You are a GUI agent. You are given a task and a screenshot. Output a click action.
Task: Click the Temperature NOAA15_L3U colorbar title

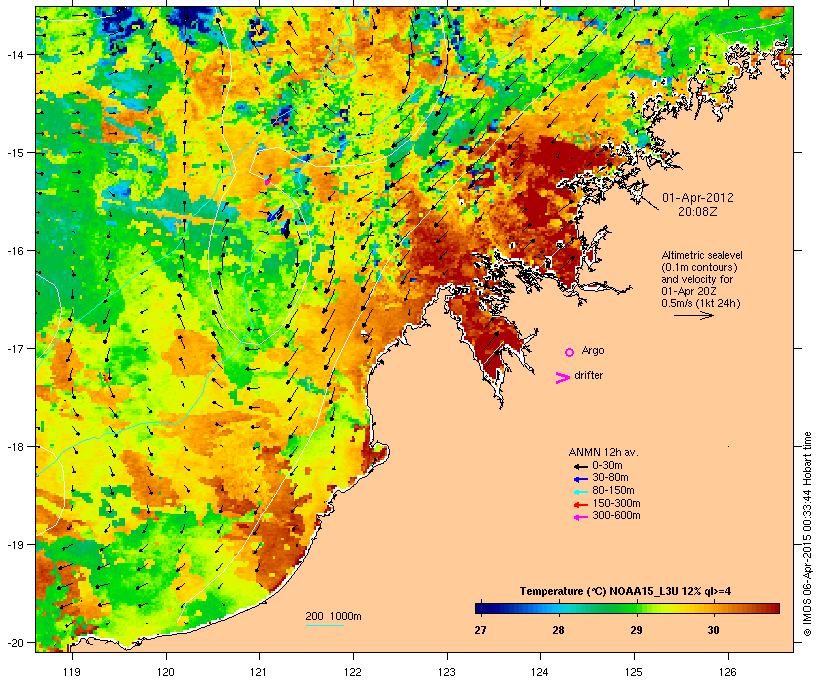[x=625, y=592]
